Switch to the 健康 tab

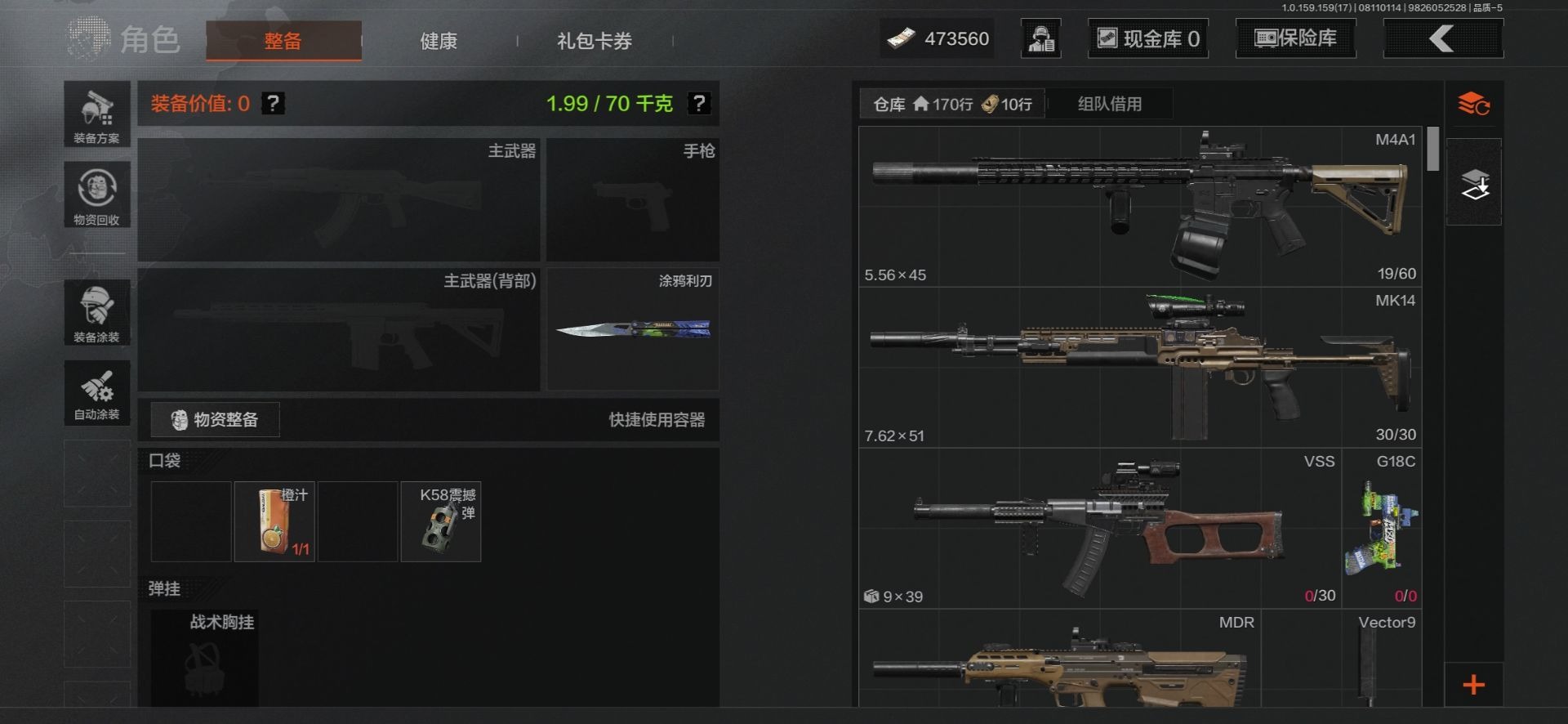(439, 41)
